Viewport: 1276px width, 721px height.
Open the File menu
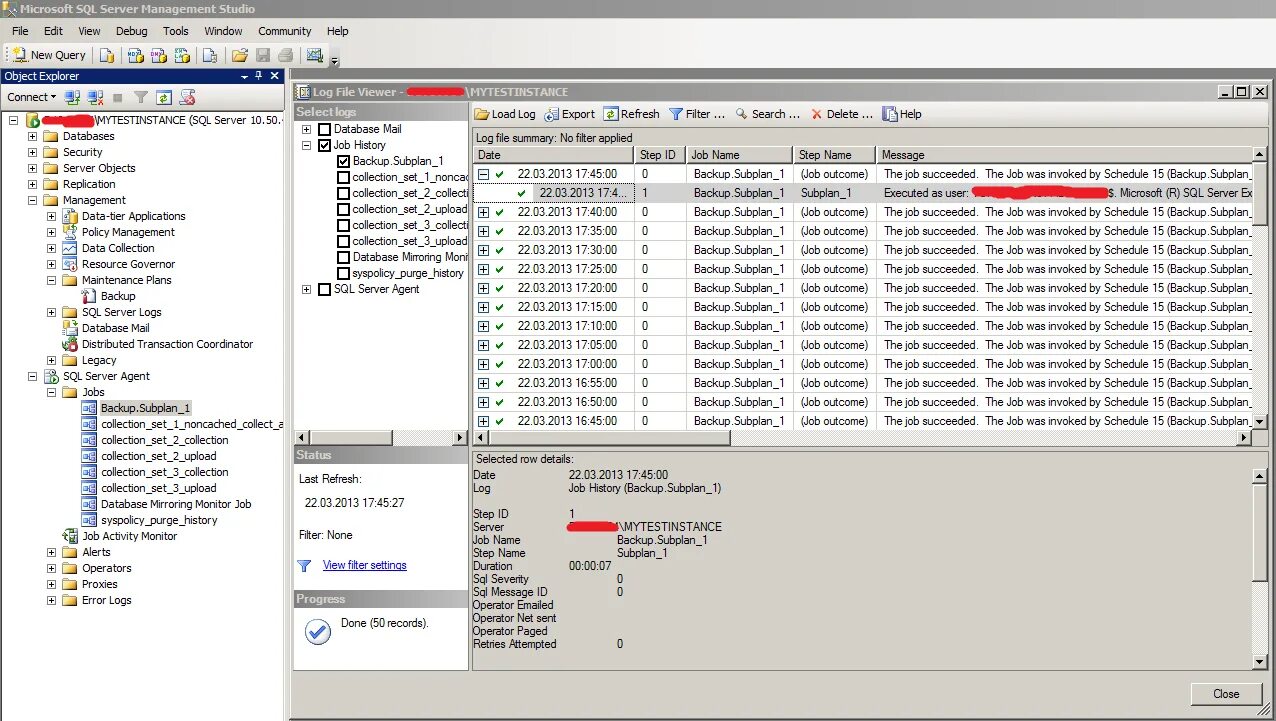20,31
